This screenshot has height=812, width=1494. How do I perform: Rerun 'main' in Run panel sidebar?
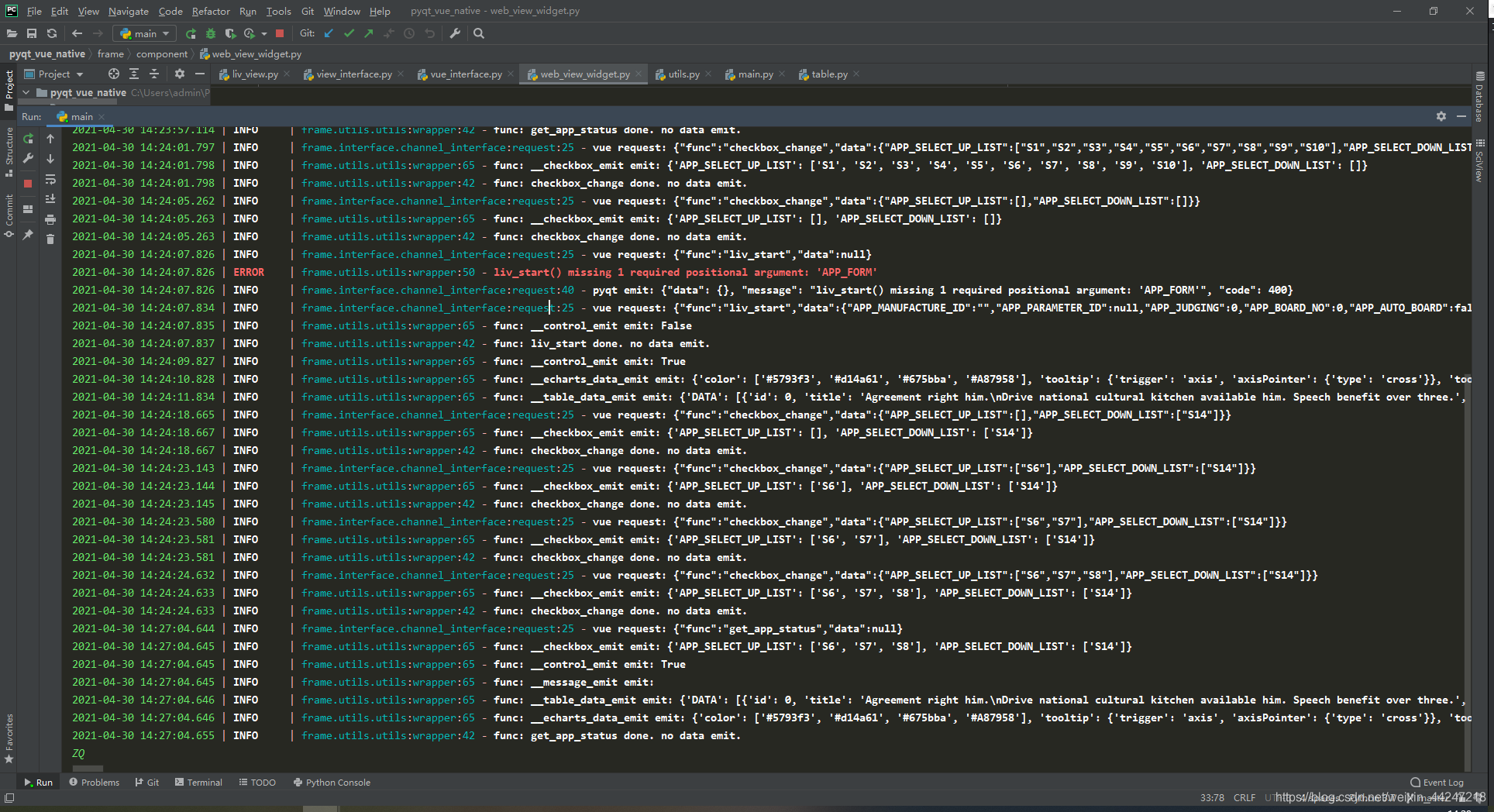[x=28, y=139]
